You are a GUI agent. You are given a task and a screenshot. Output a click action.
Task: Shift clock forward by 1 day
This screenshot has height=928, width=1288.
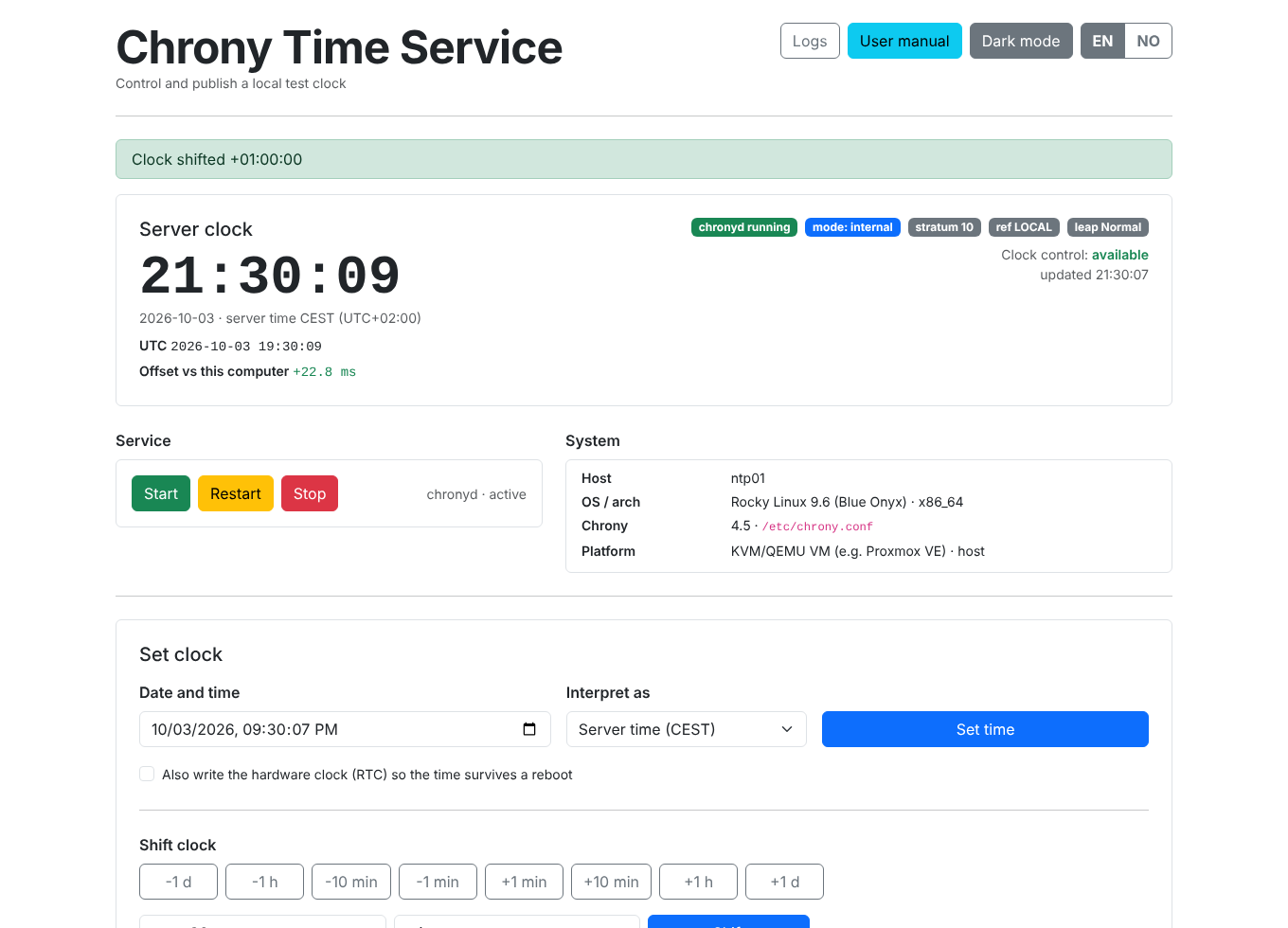coord(784,882)
